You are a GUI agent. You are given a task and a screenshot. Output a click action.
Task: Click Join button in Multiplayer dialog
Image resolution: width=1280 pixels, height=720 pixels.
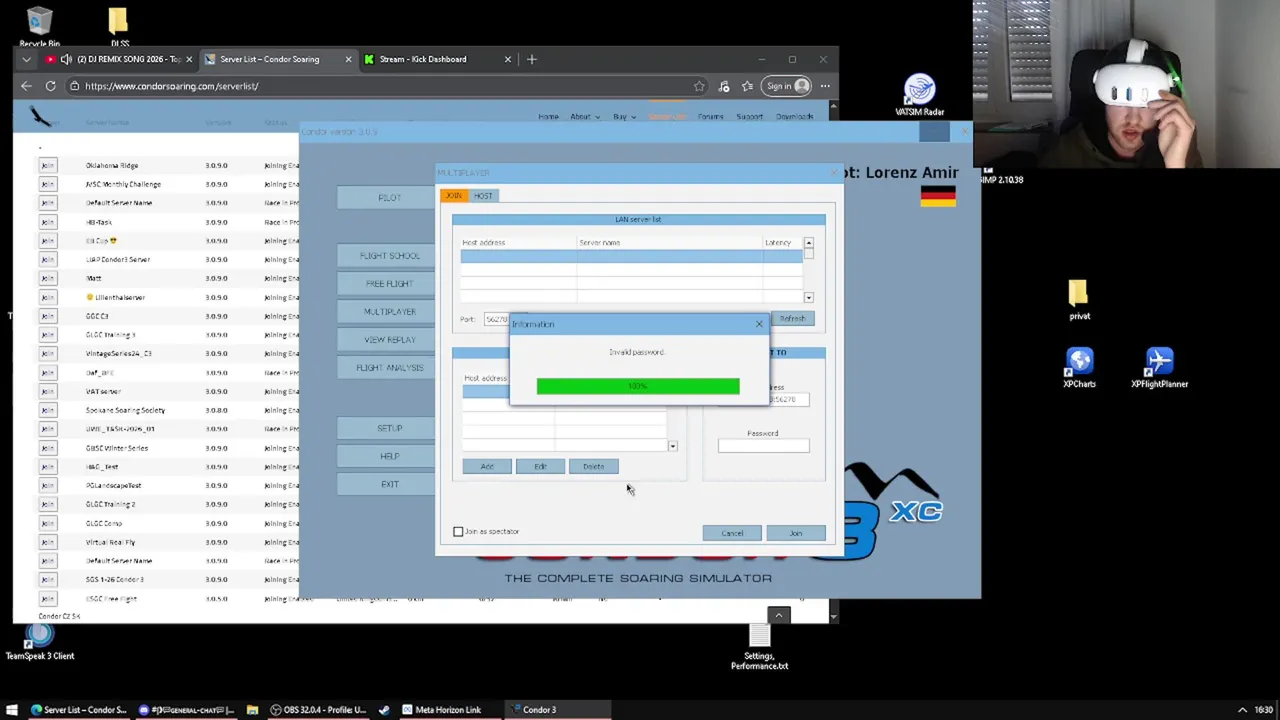796,533
